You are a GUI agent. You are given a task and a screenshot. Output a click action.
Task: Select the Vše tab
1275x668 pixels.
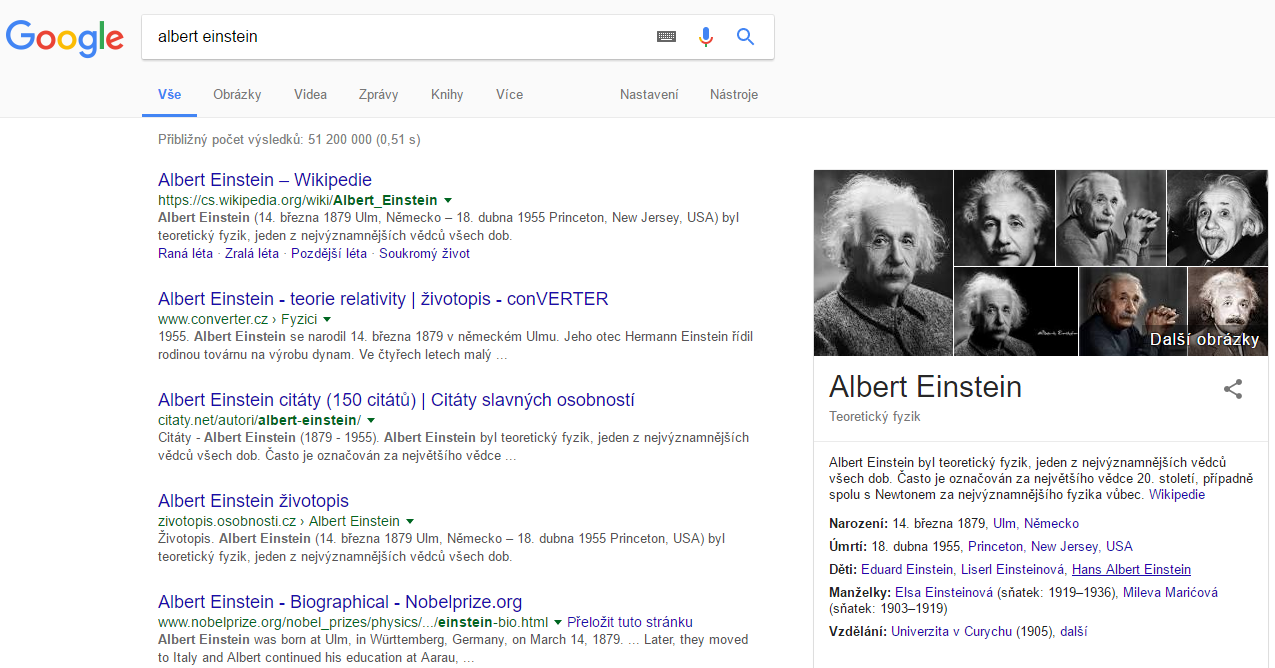(169, 95)
